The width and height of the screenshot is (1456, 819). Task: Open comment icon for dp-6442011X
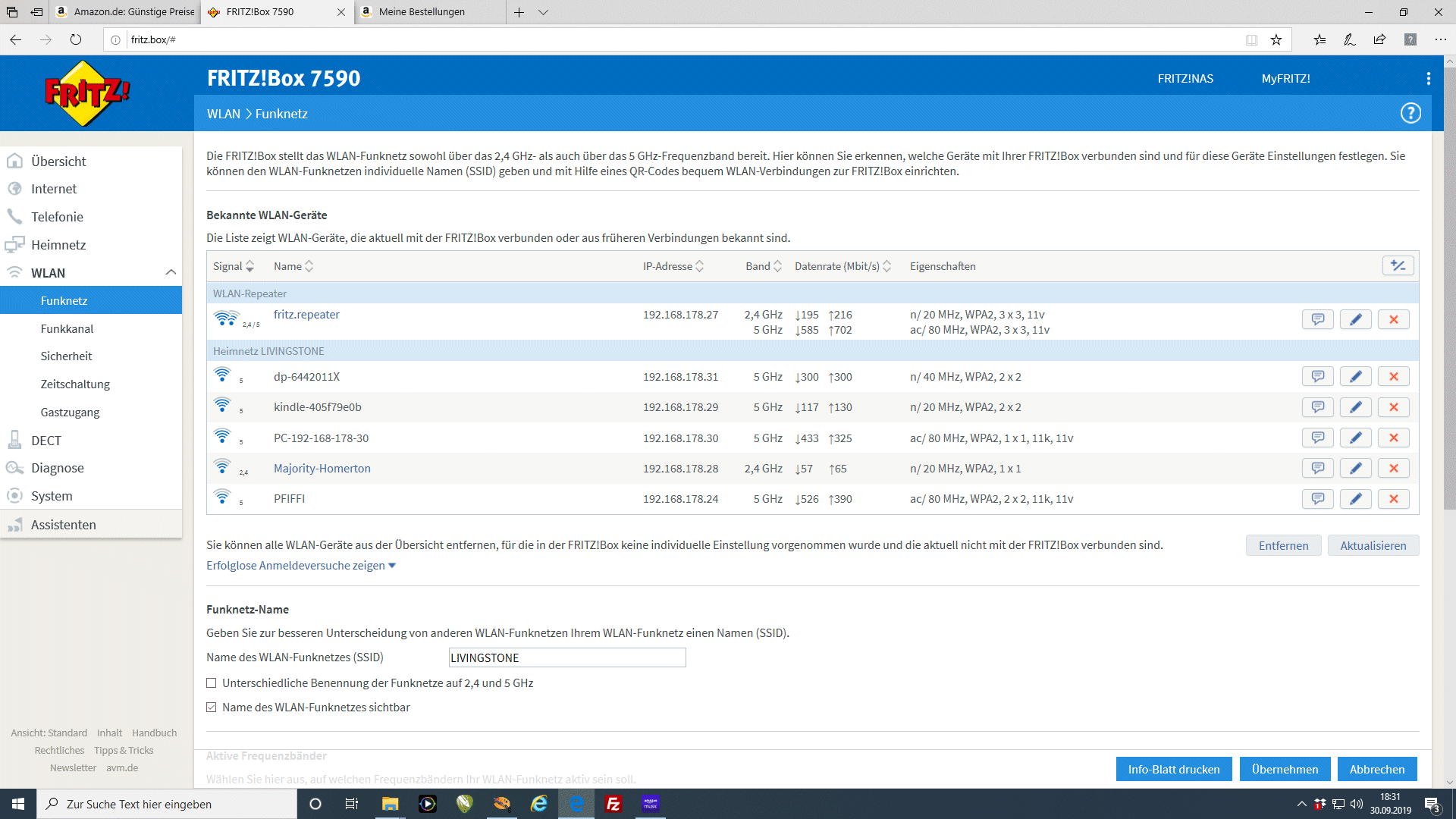click(x=1318, y=376)
